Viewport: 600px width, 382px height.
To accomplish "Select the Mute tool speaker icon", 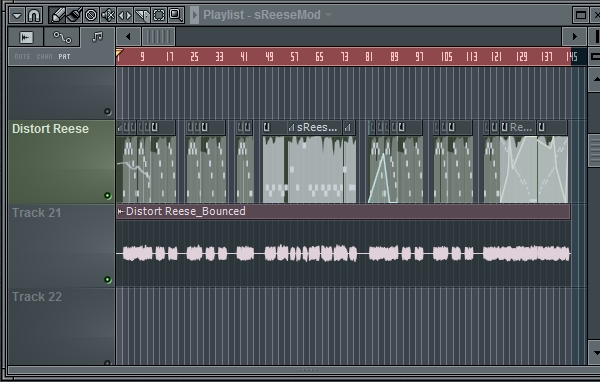I will [108, 15].
